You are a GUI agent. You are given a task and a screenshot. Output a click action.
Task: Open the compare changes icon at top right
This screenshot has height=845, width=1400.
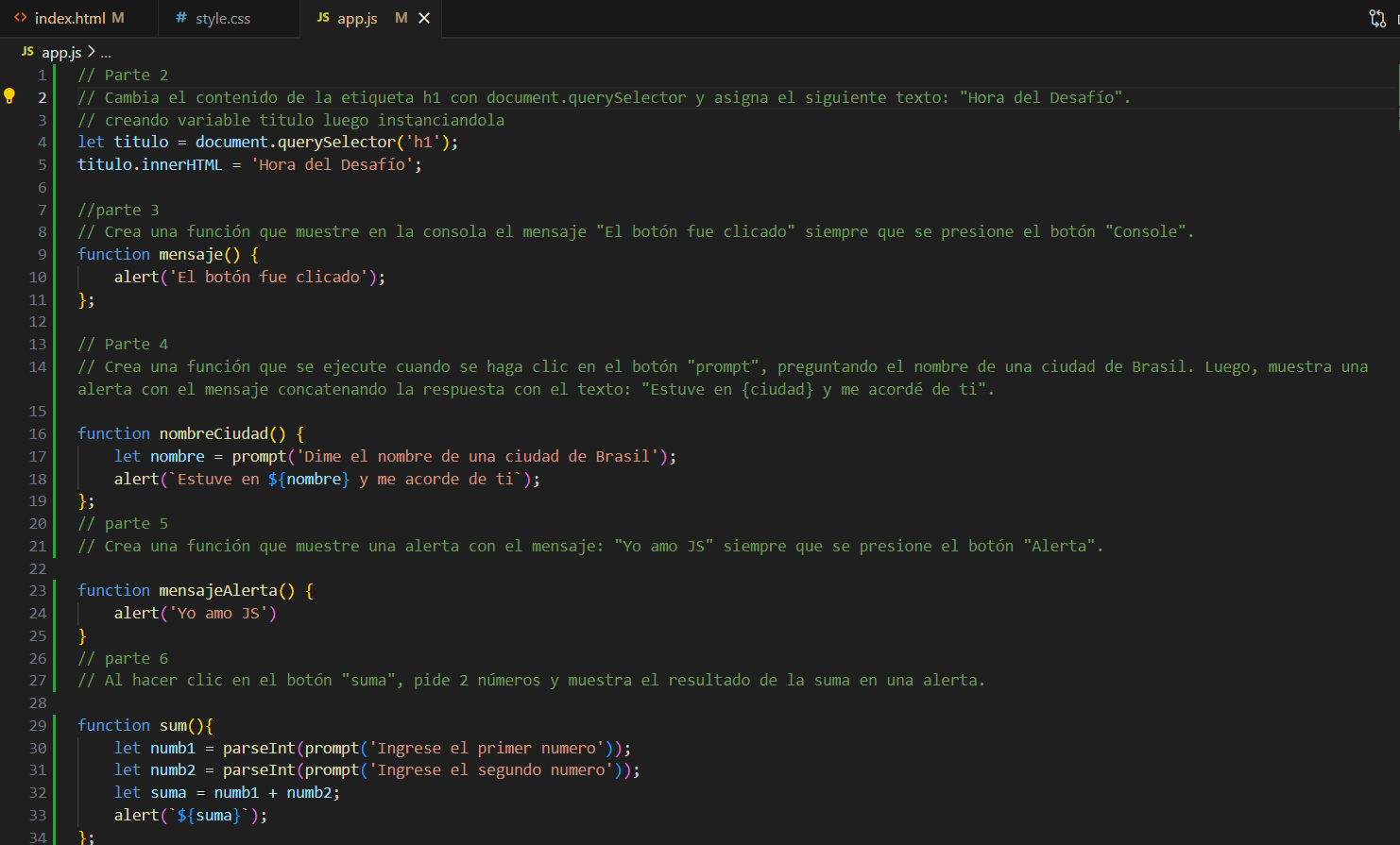pyautogui.click(x=1377, y=18)
